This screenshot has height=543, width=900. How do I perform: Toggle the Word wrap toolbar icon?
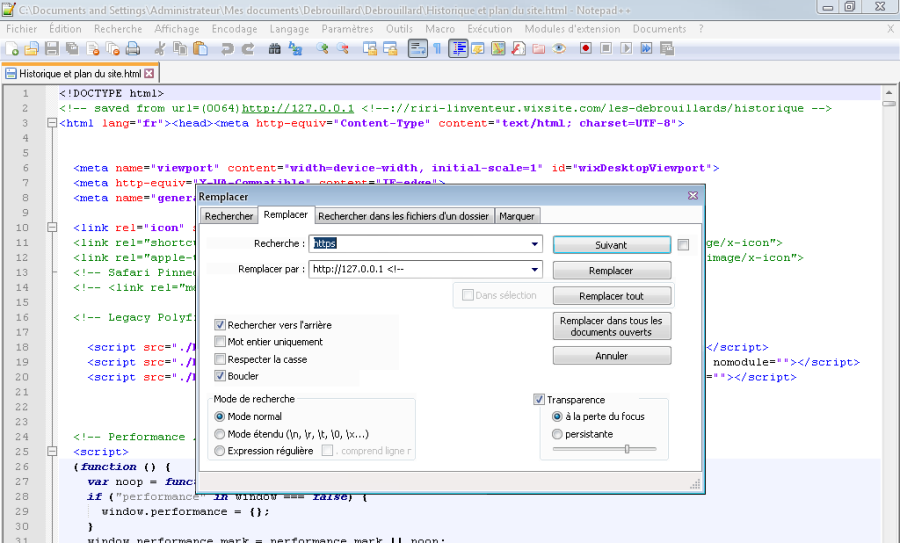[418, 49]
